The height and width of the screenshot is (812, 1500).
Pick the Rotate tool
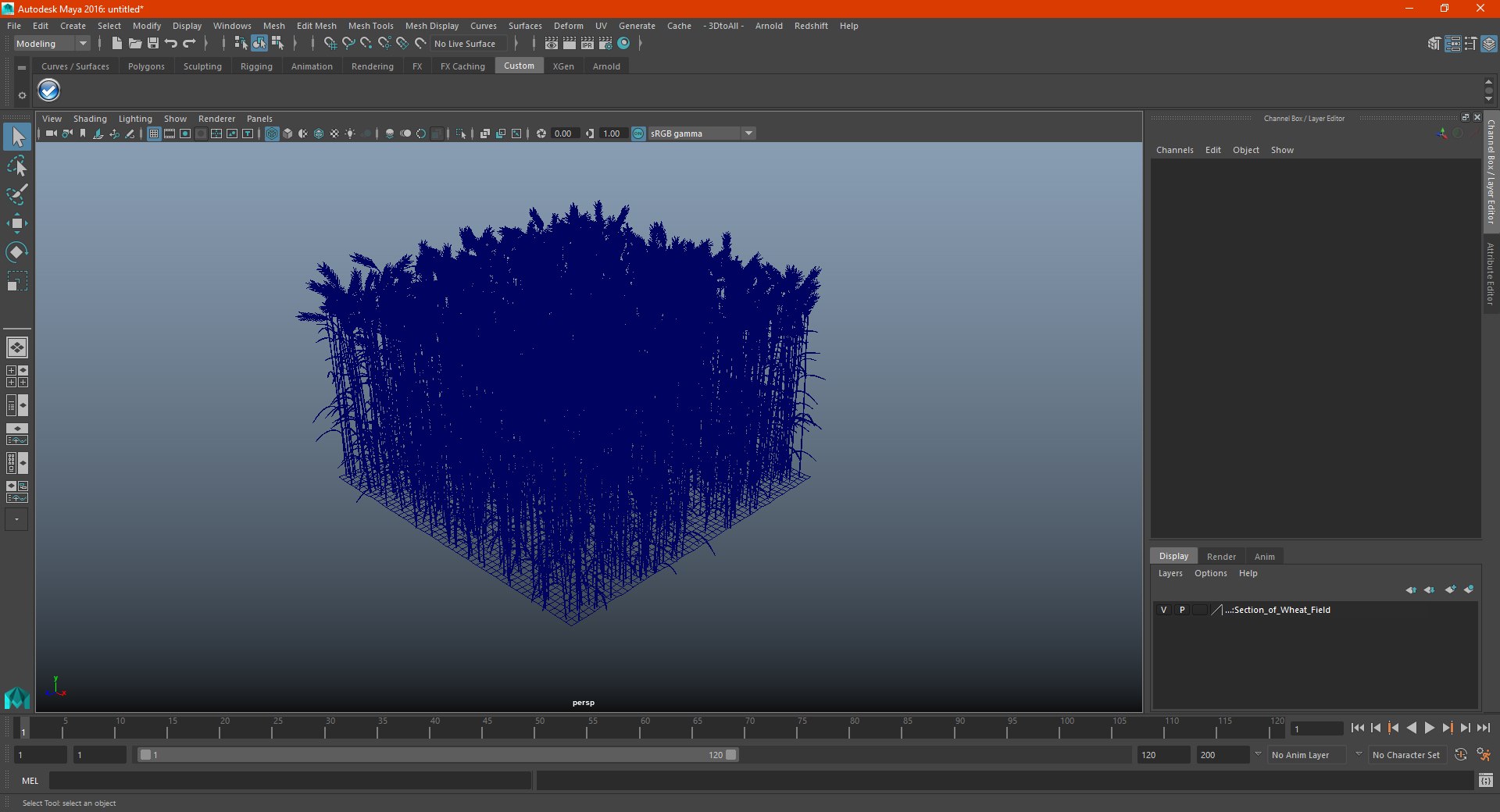click(x=17, y=252)
